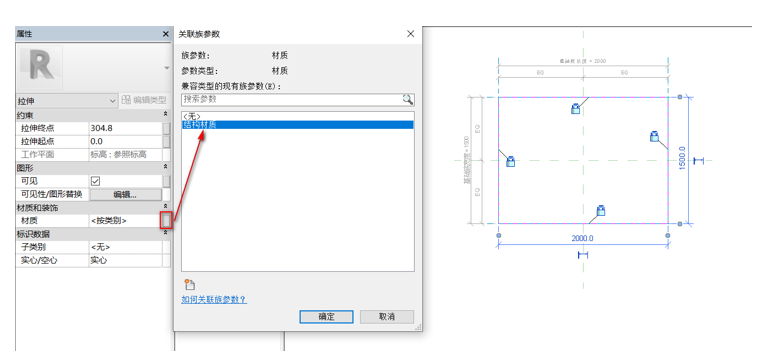The image size is (762, 362).
Task: Click the bottom padlock constraint icon
Action: pos(601,210)
